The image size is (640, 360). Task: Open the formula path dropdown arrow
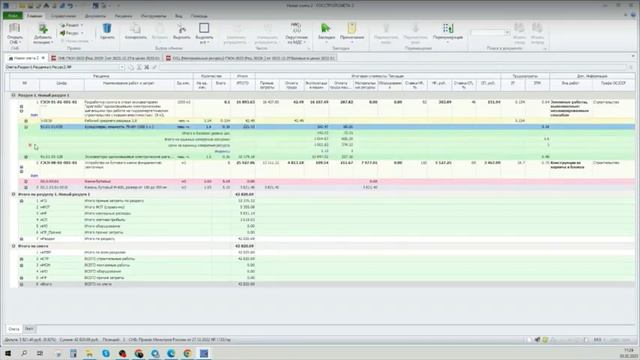pyautogui.click(x=122, y=67)
